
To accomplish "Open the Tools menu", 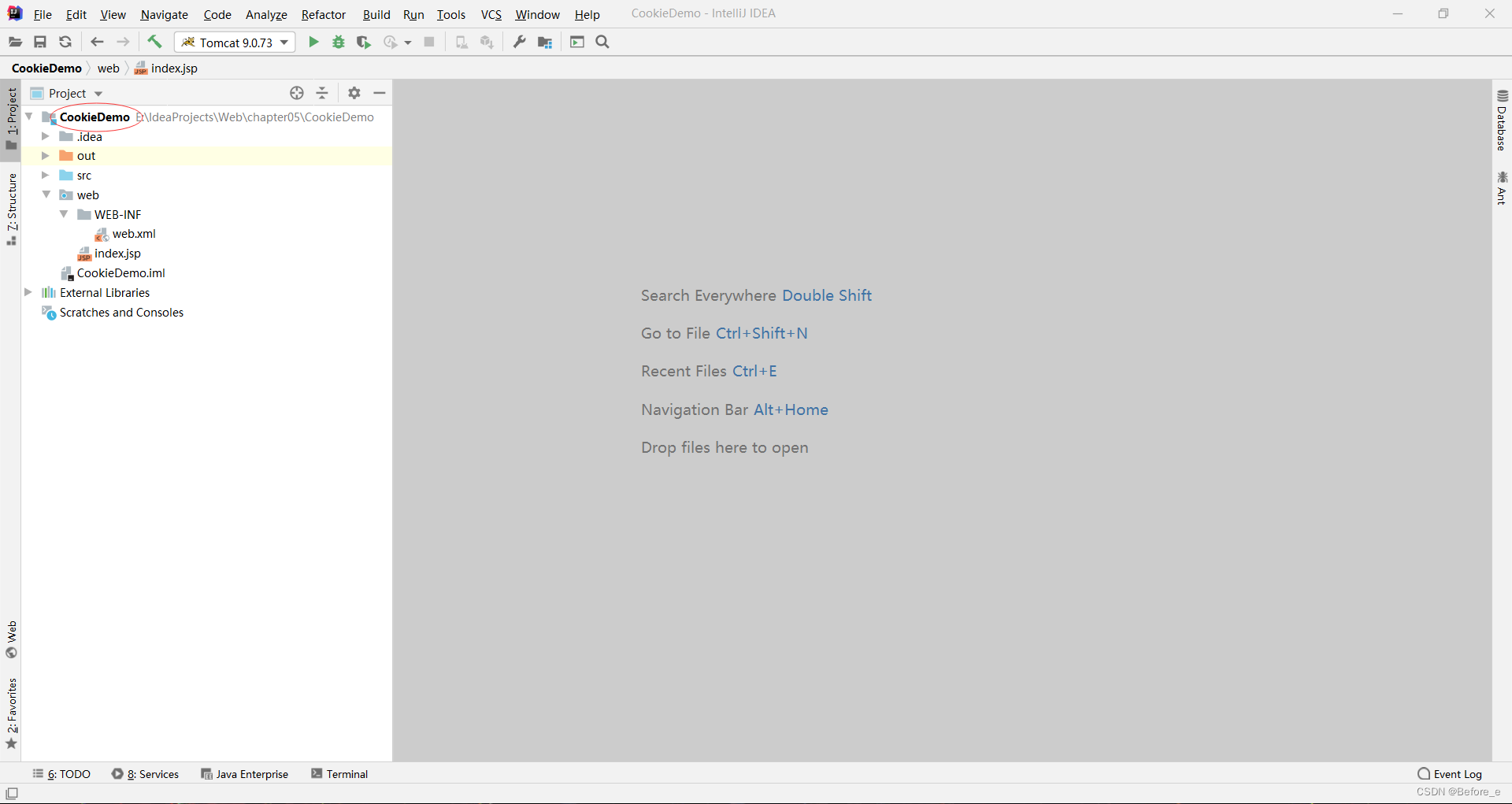I will (451, 14).
